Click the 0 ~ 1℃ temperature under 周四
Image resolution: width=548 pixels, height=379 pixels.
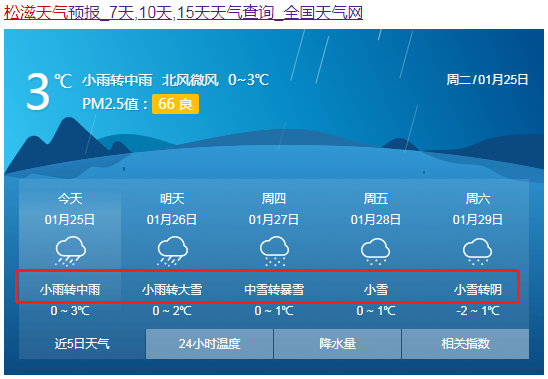(274, 310)
